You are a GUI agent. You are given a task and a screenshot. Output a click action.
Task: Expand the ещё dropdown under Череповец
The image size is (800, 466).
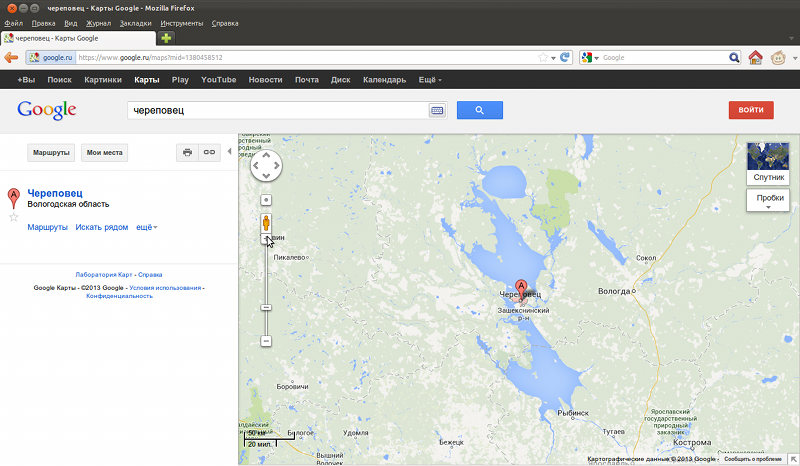(146, 227)
